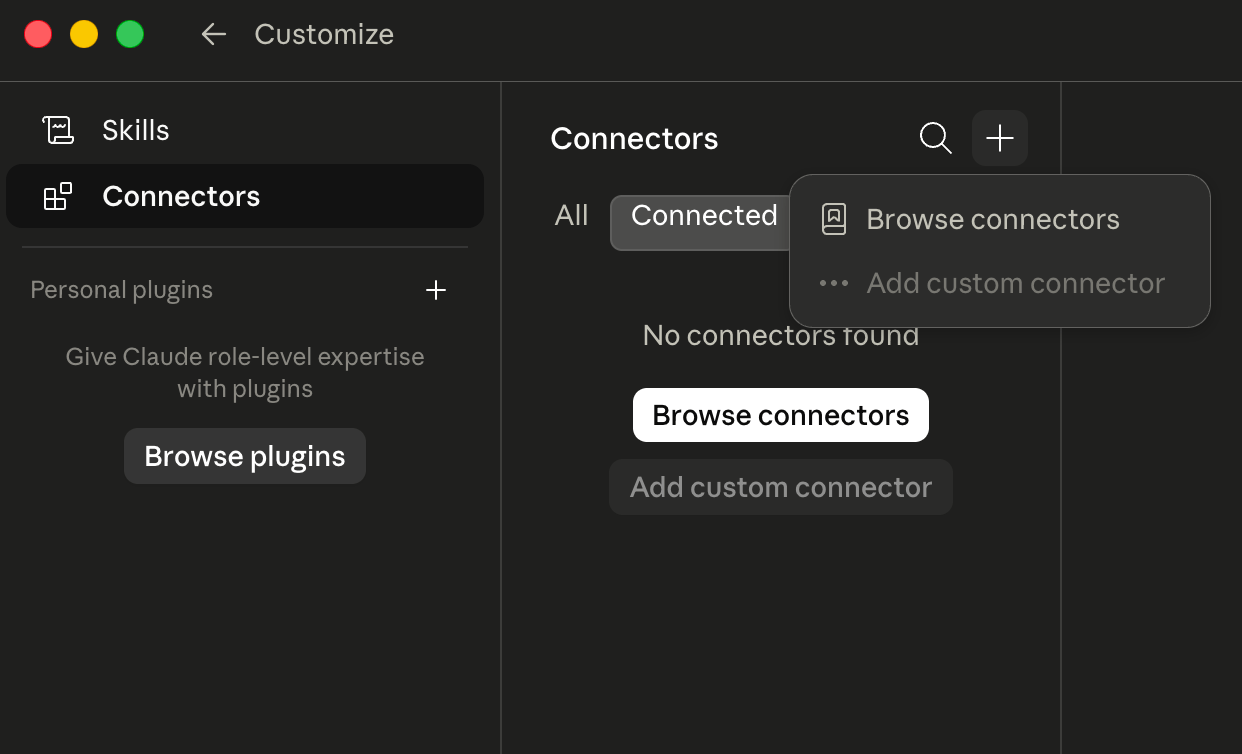The height and width of the screenshot is (754, 1242).
Task: Click the Connectors panel heading
Action: pos(634,138)
